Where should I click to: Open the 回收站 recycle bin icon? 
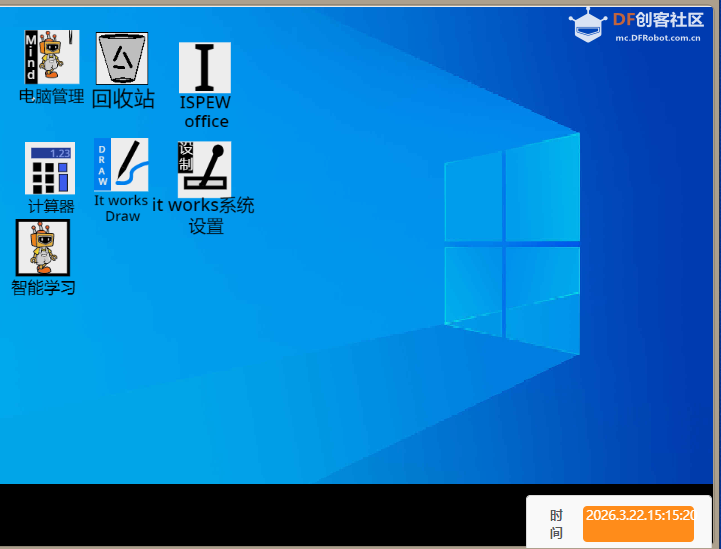(x=123, y=59)
